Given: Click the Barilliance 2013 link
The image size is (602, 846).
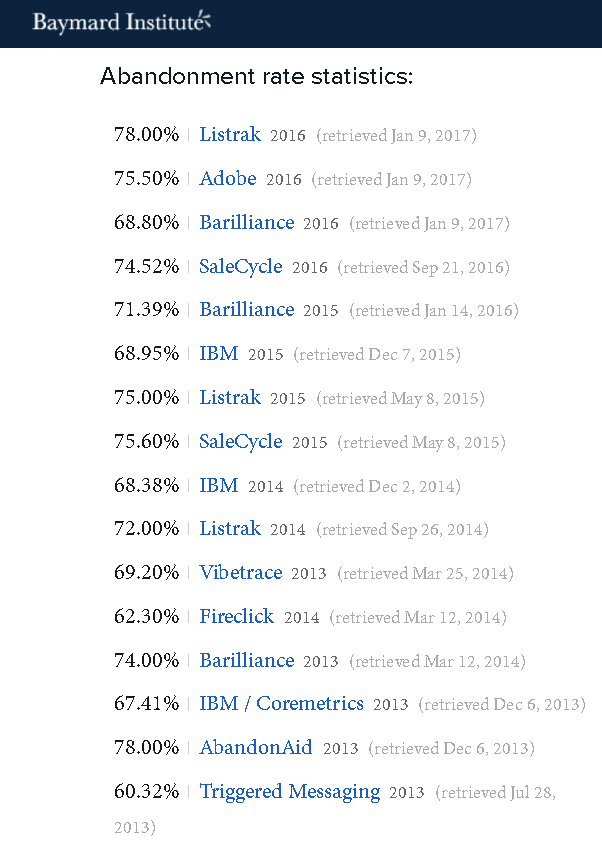Looking at the screenshot, I should 247,660.
